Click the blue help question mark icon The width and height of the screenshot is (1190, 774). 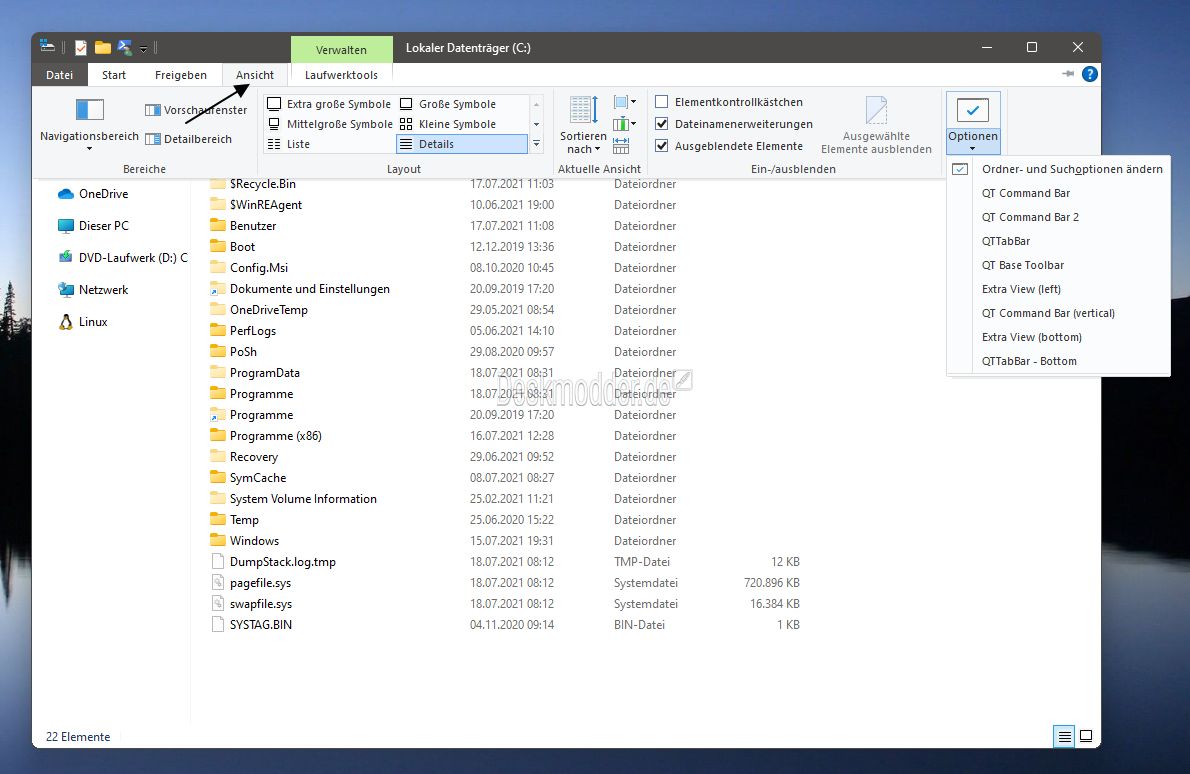1090,74
